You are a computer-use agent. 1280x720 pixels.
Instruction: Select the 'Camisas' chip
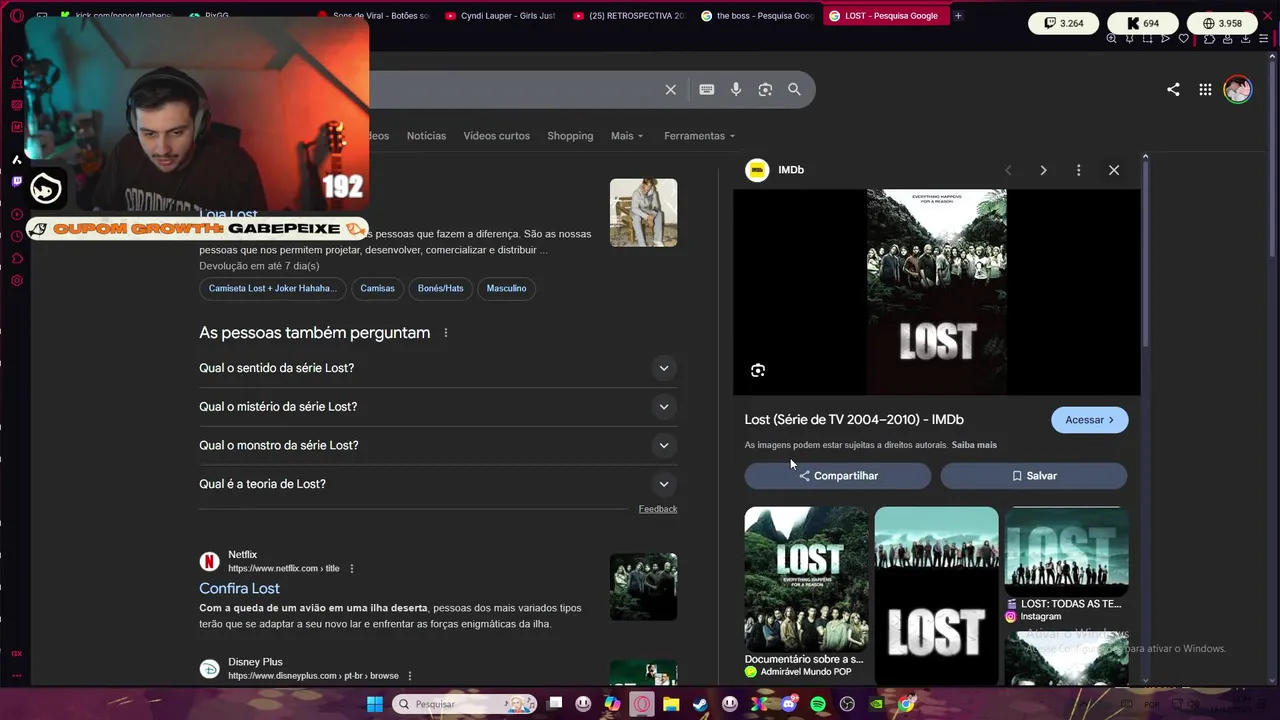click(x=377, y=288)
